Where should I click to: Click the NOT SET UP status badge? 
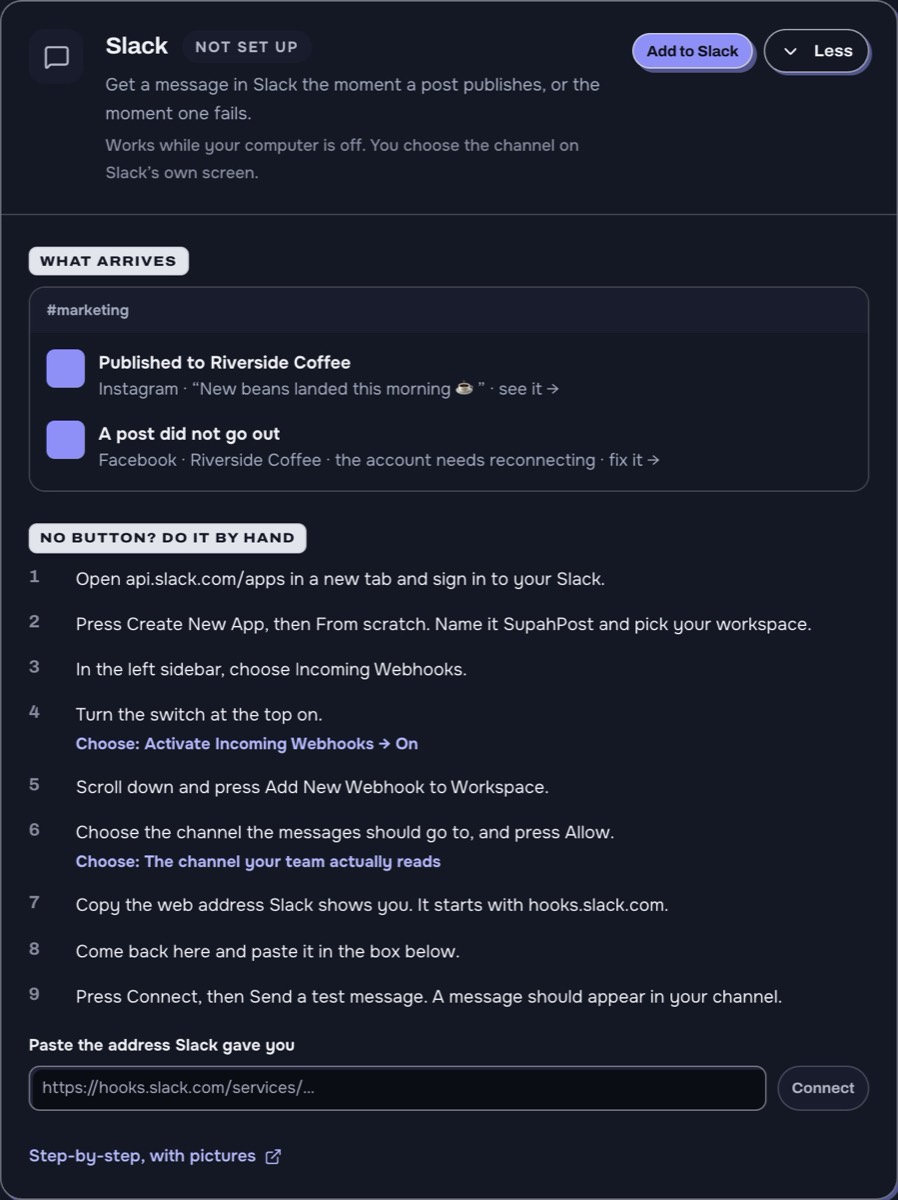[x=246, y=47]
